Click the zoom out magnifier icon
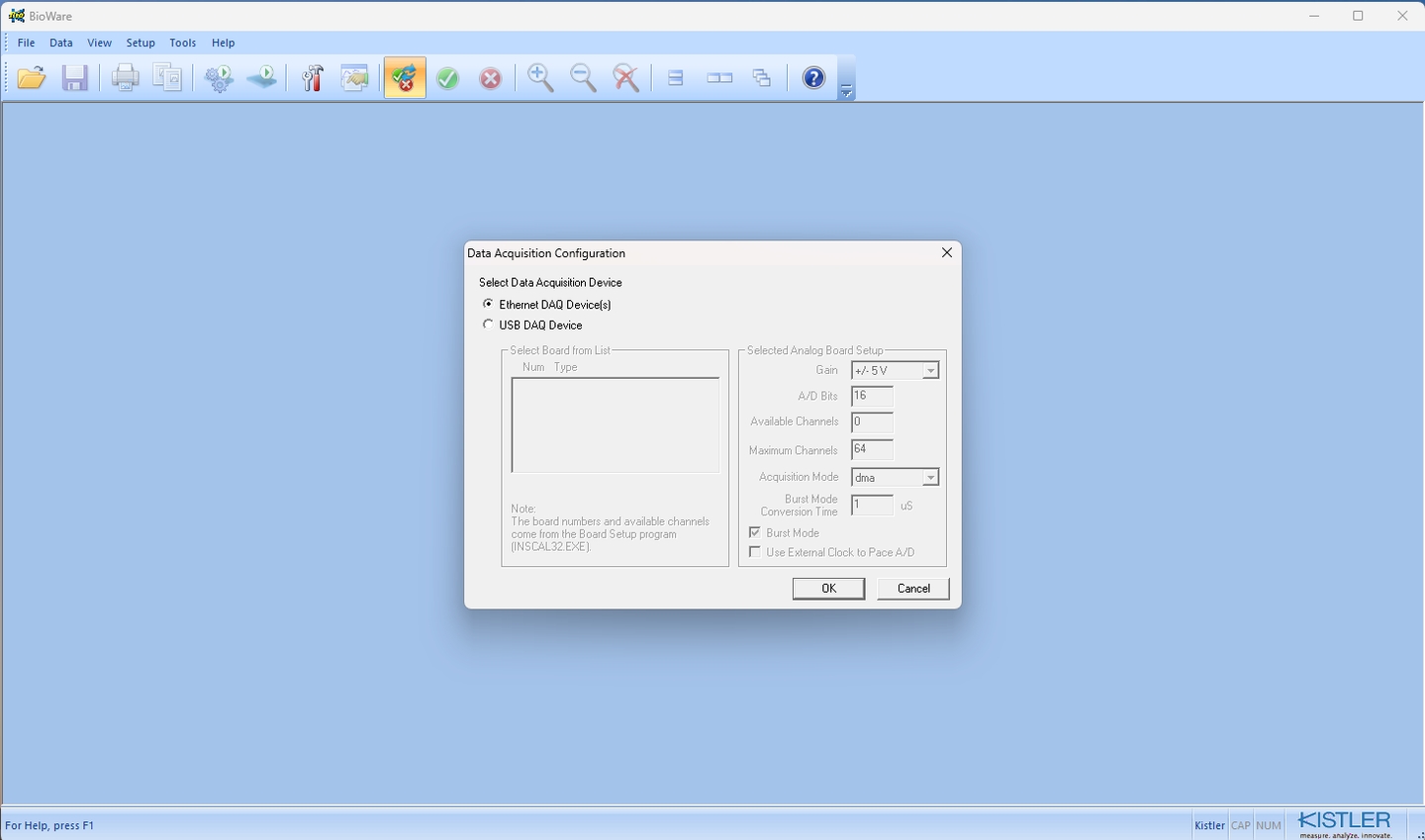This screenshot has width=1425, height=840. 583,78
